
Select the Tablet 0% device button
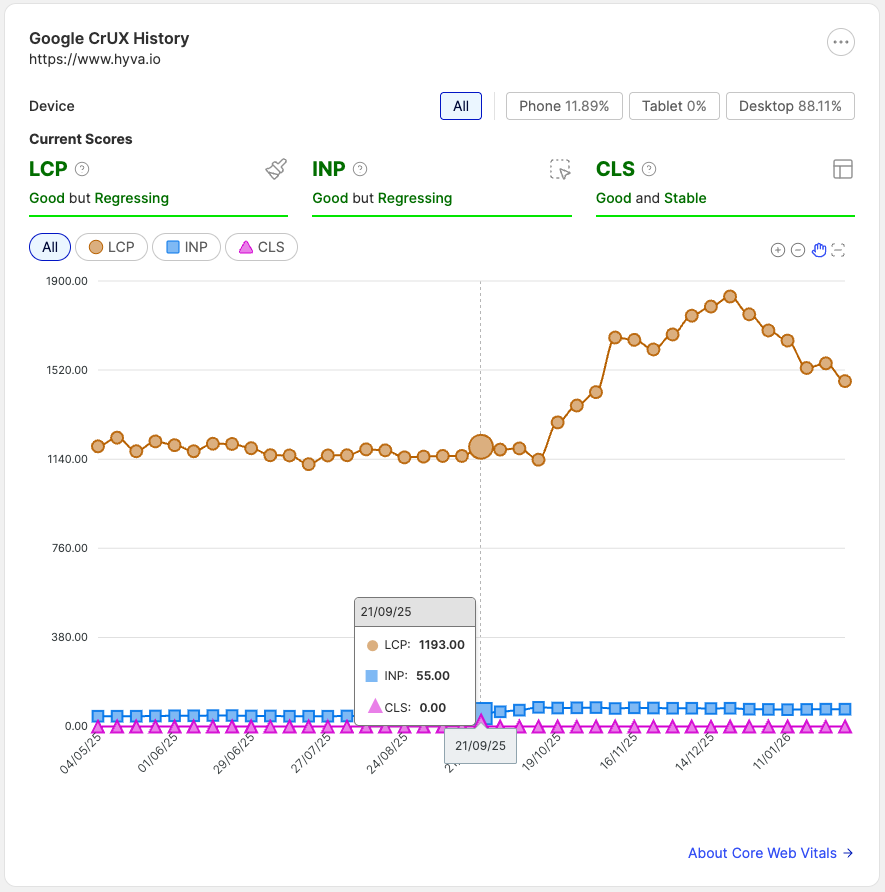[x=674, y=105]
